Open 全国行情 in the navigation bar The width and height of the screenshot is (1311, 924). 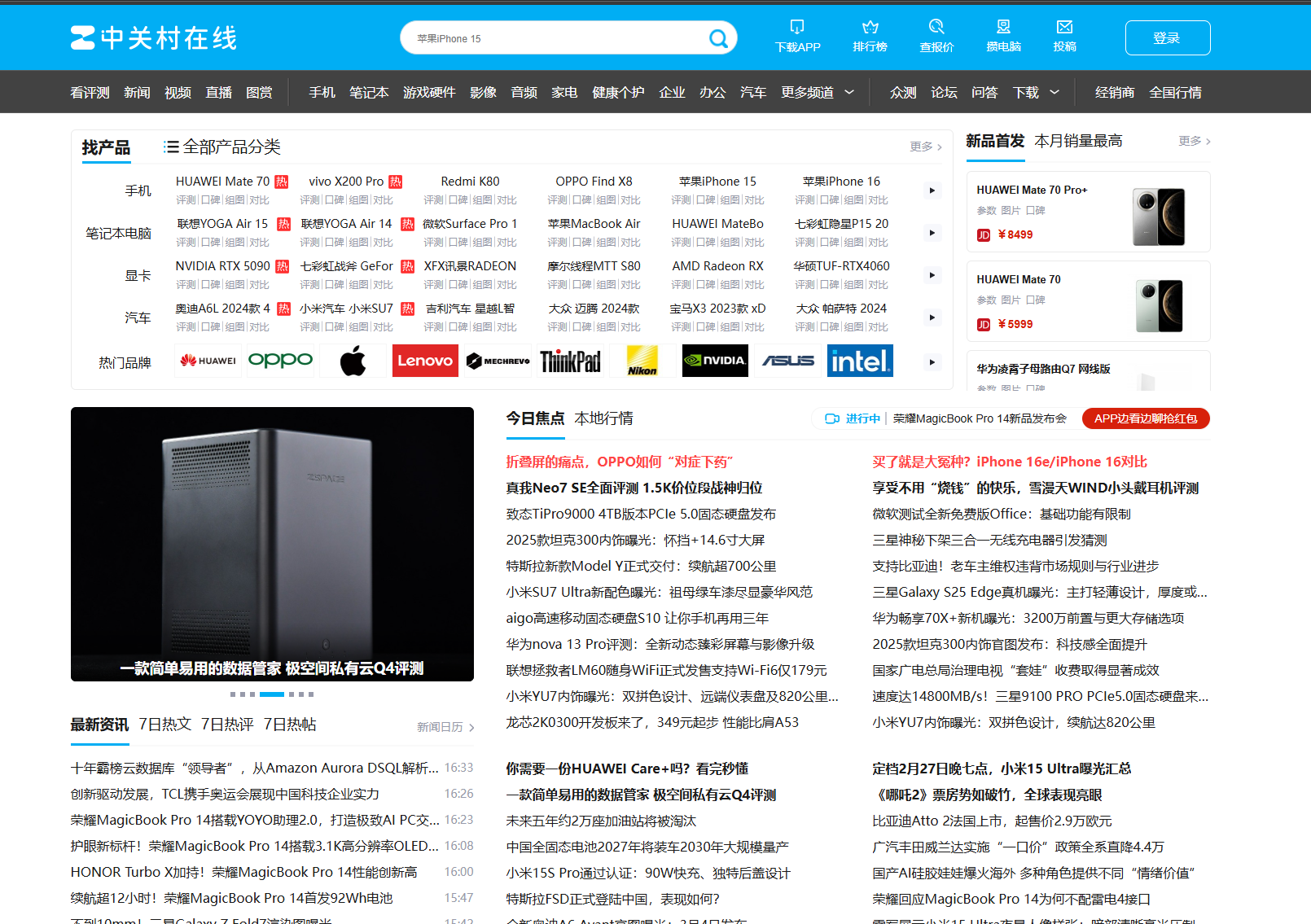coord(1175,92)
